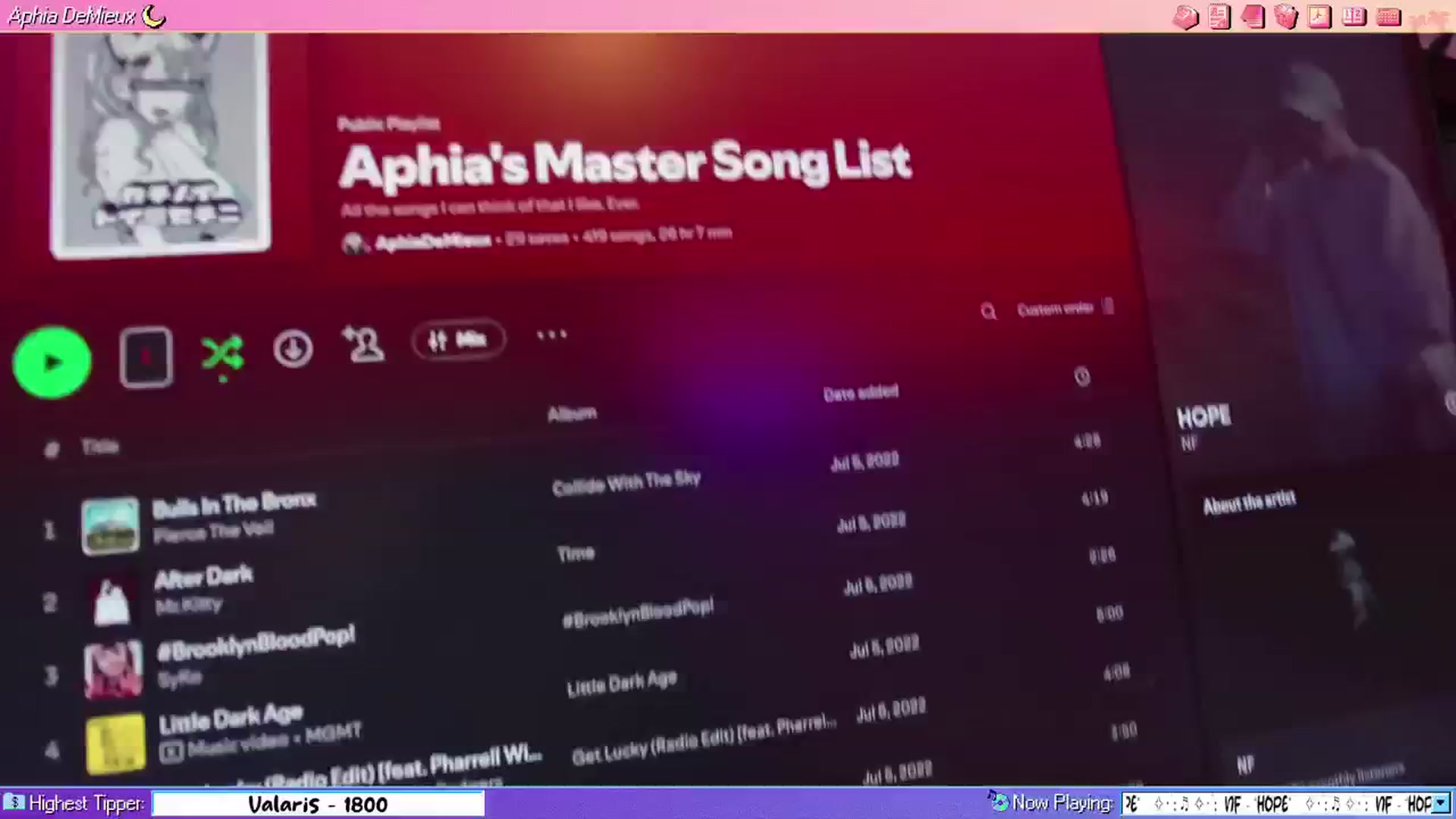Click the pink contact card icon

pyautogui.click(x=1219, y=17)
